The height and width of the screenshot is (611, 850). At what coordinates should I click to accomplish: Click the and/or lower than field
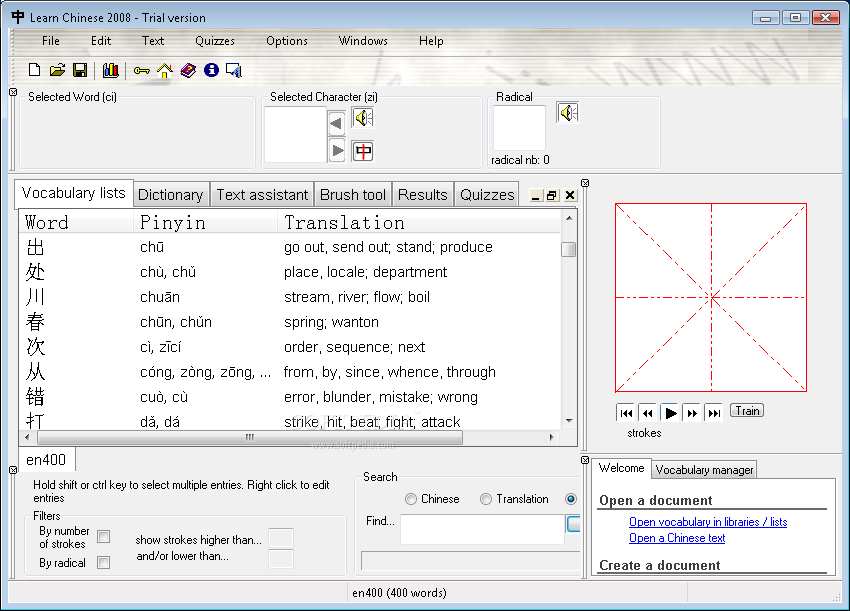tap(281, 558)
